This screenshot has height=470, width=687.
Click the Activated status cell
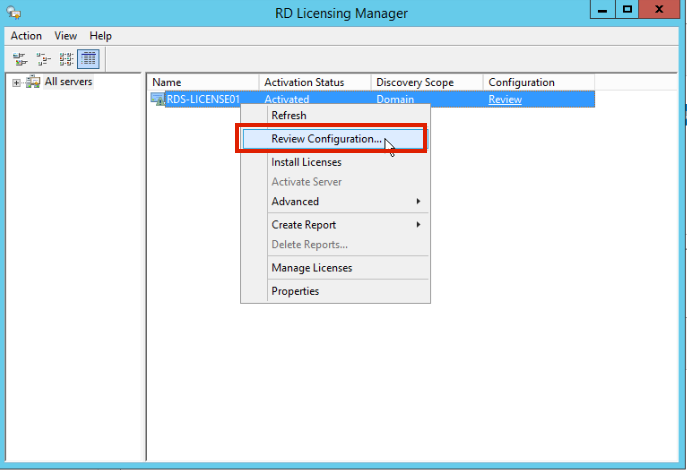287,99
